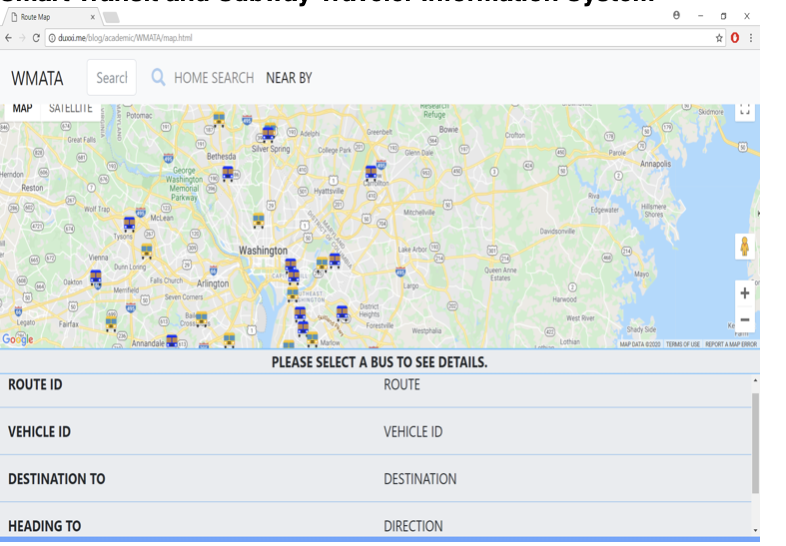Open the NEAR BY nav item
Screen dimensions: 786x546
pyautogui.click(x=289, y=78)
